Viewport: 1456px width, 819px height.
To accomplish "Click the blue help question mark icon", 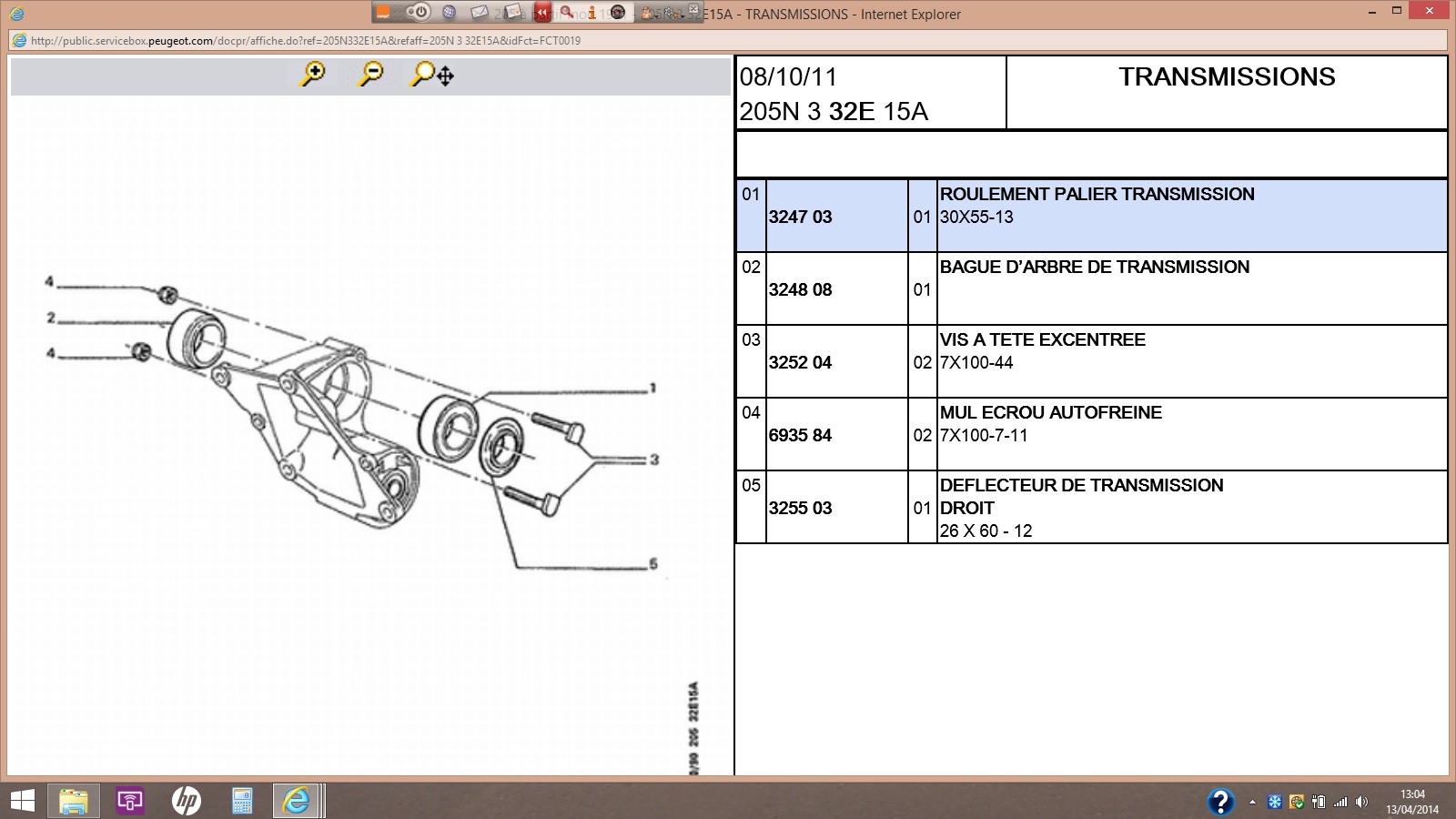I will [x=1220, y=802].
